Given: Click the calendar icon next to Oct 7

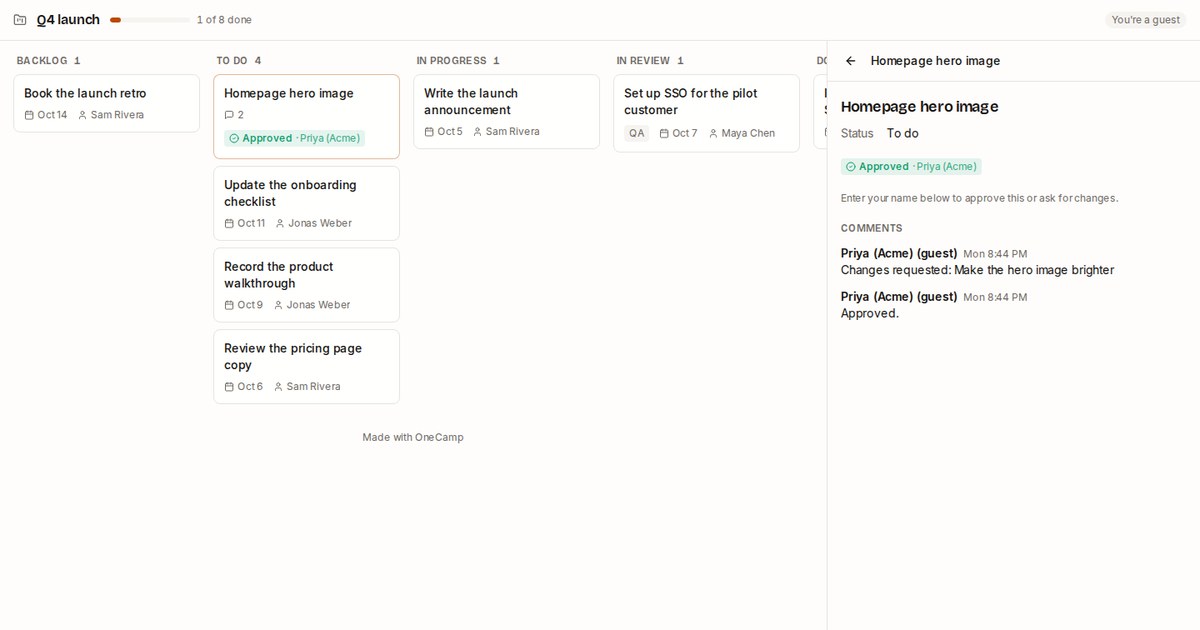Looking at the screenshot, I should [x=664, y=133].
